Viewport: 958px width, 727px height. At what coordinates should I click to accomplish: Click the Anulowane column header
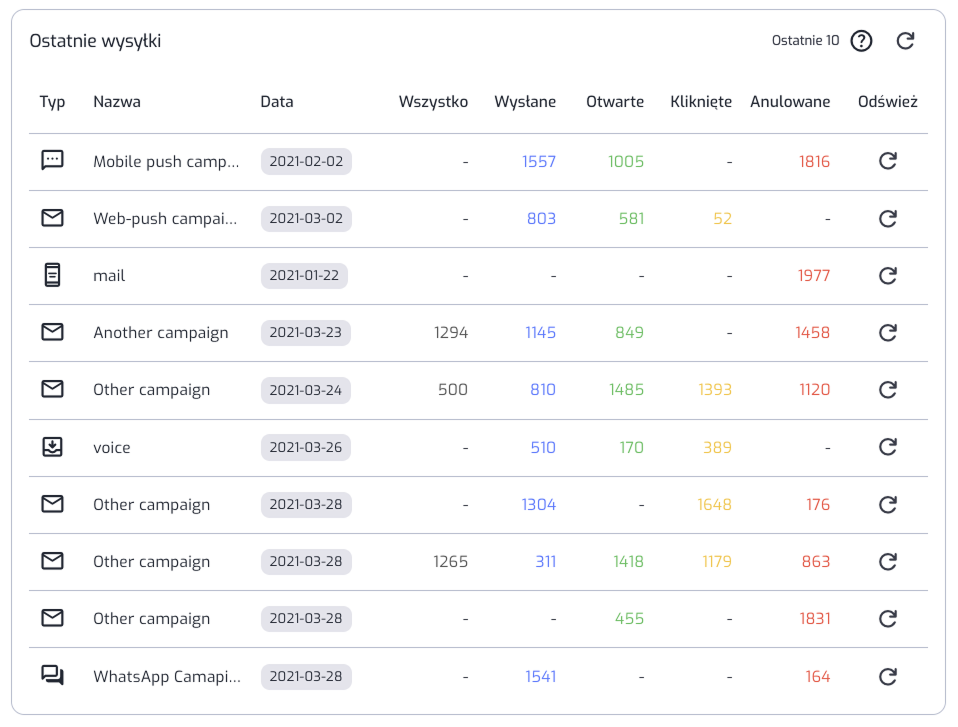pos(790,102)
